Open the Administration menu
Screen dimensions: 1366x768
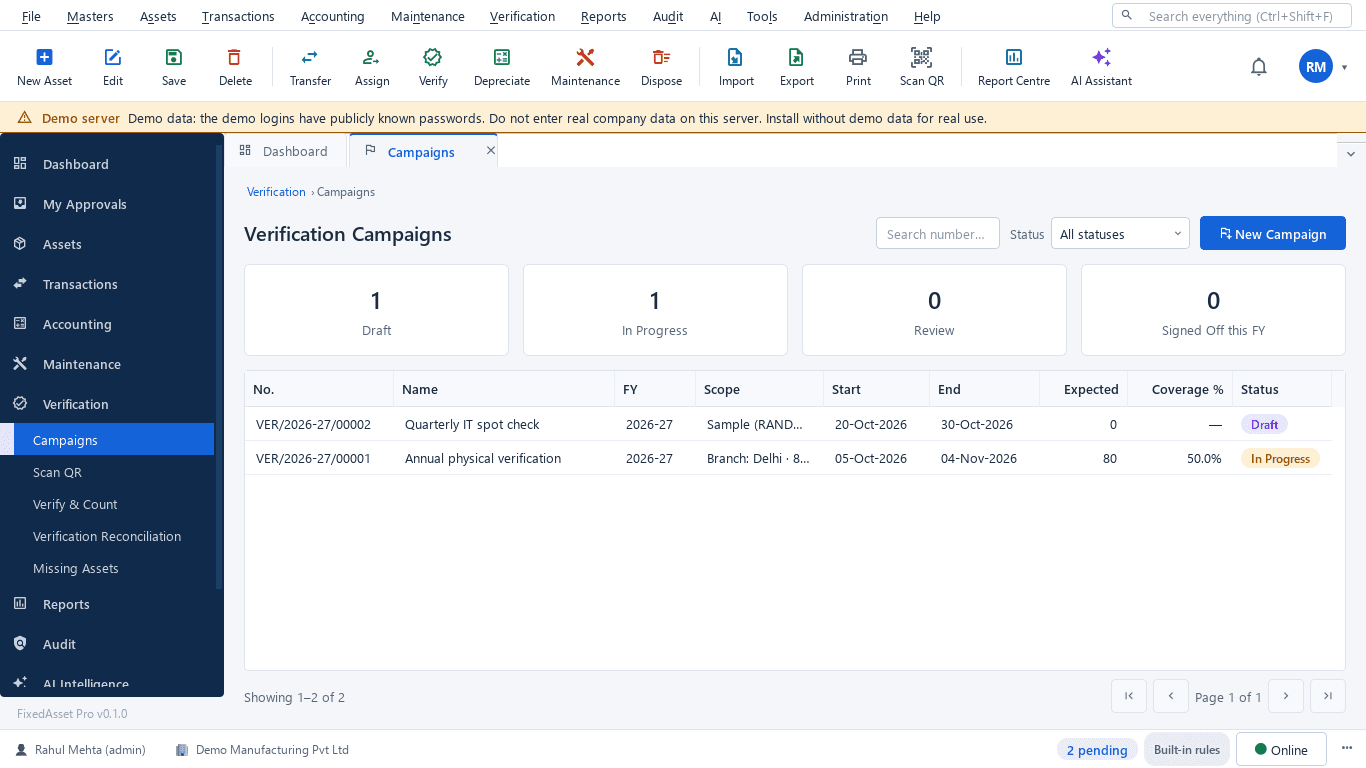(x=846, y=16)
